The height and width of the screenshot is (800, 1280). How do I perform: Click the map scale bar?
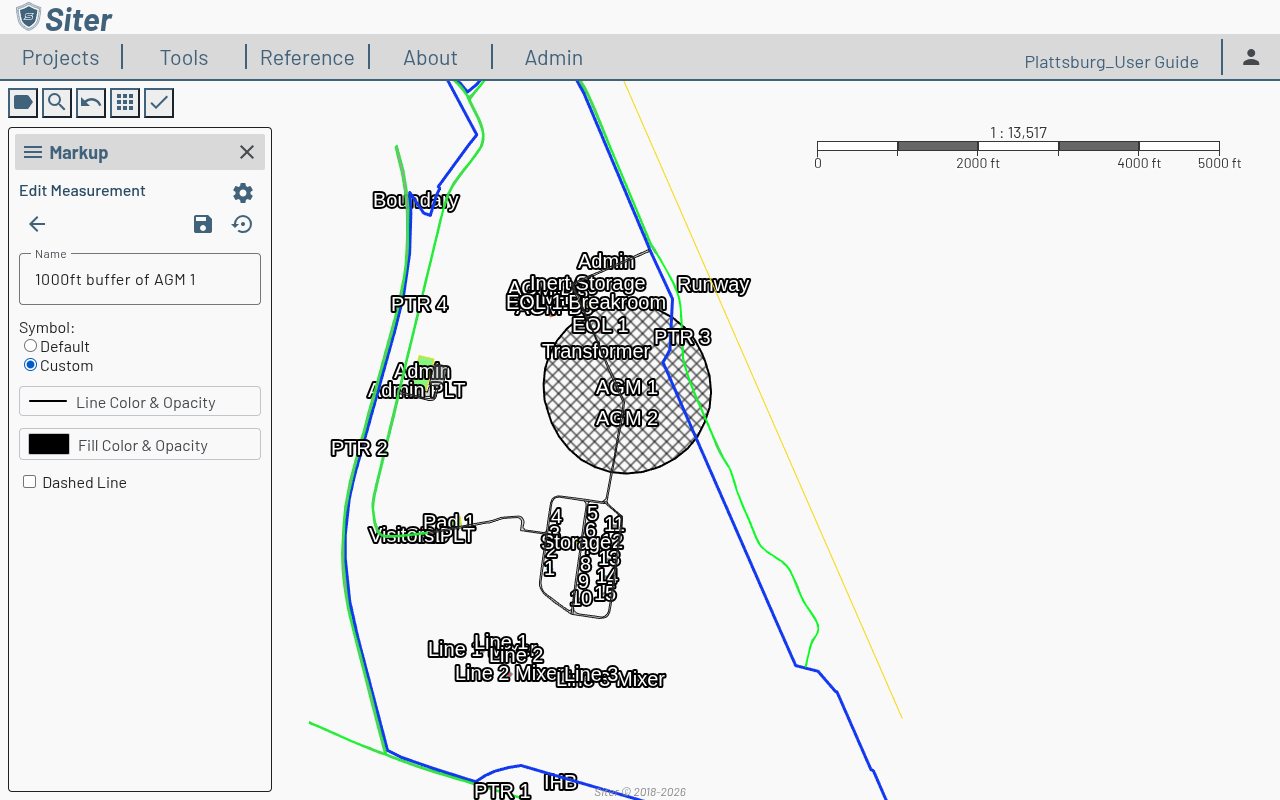click(x=1018, y=147)
